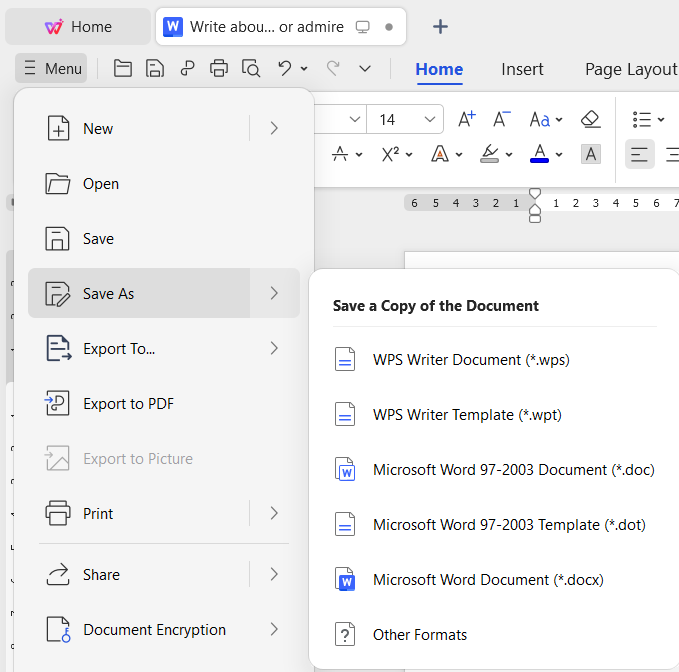Expand the New submenu arrow
This screenshot has width=679, height=672.
[274, 128]
